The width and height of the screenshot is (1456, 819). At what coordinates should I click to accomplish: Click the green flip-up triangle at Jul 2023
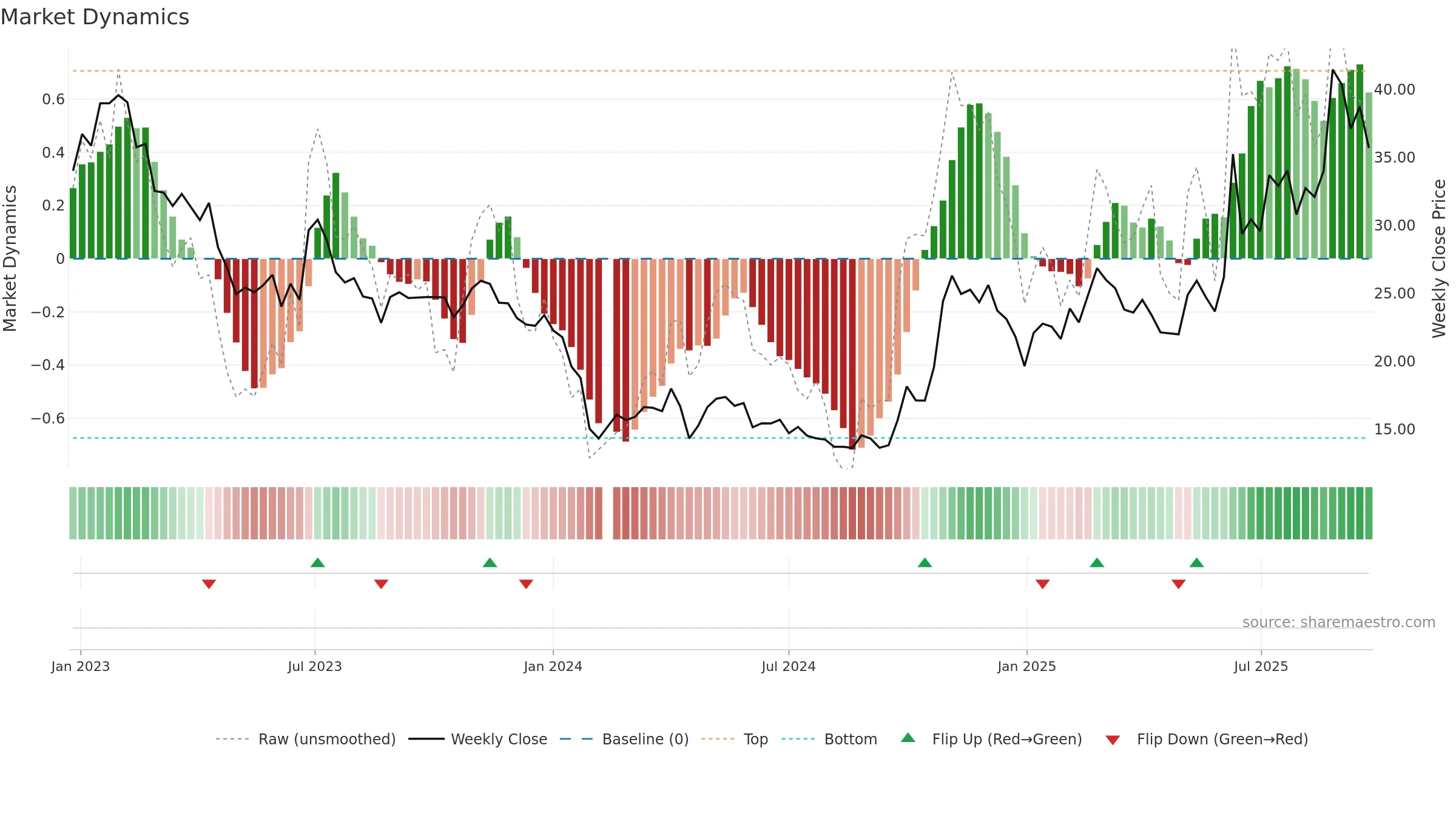[317, 562]
